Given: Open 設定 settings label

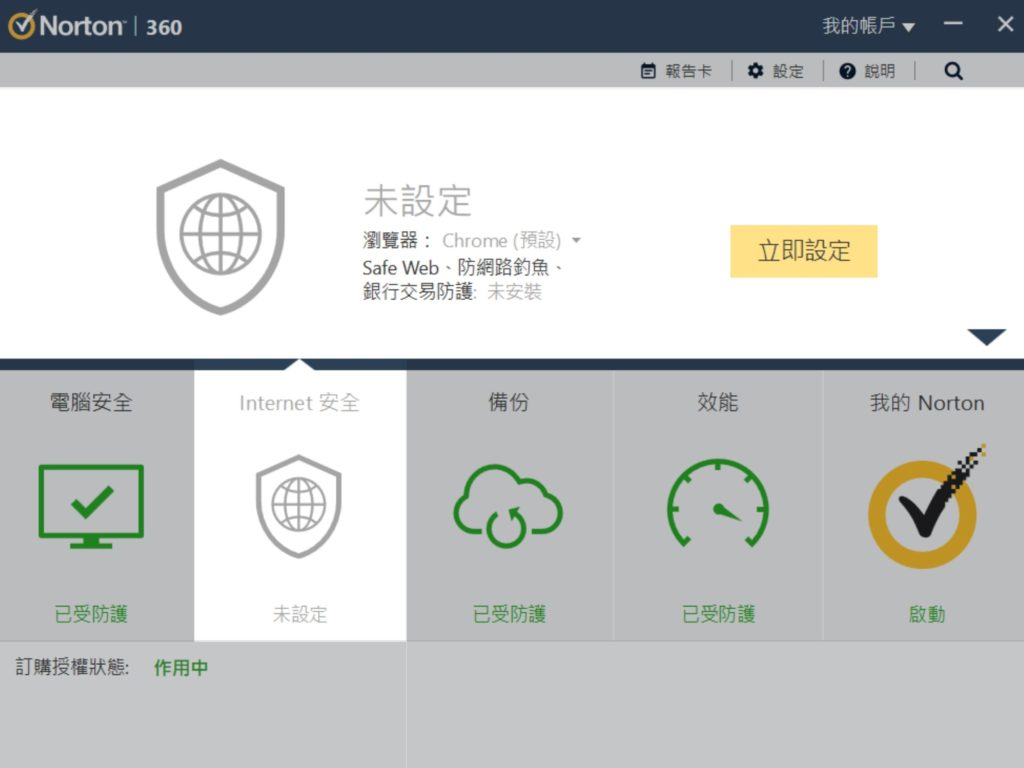Looking at the screenshot, I should click(x=788, y=71).
